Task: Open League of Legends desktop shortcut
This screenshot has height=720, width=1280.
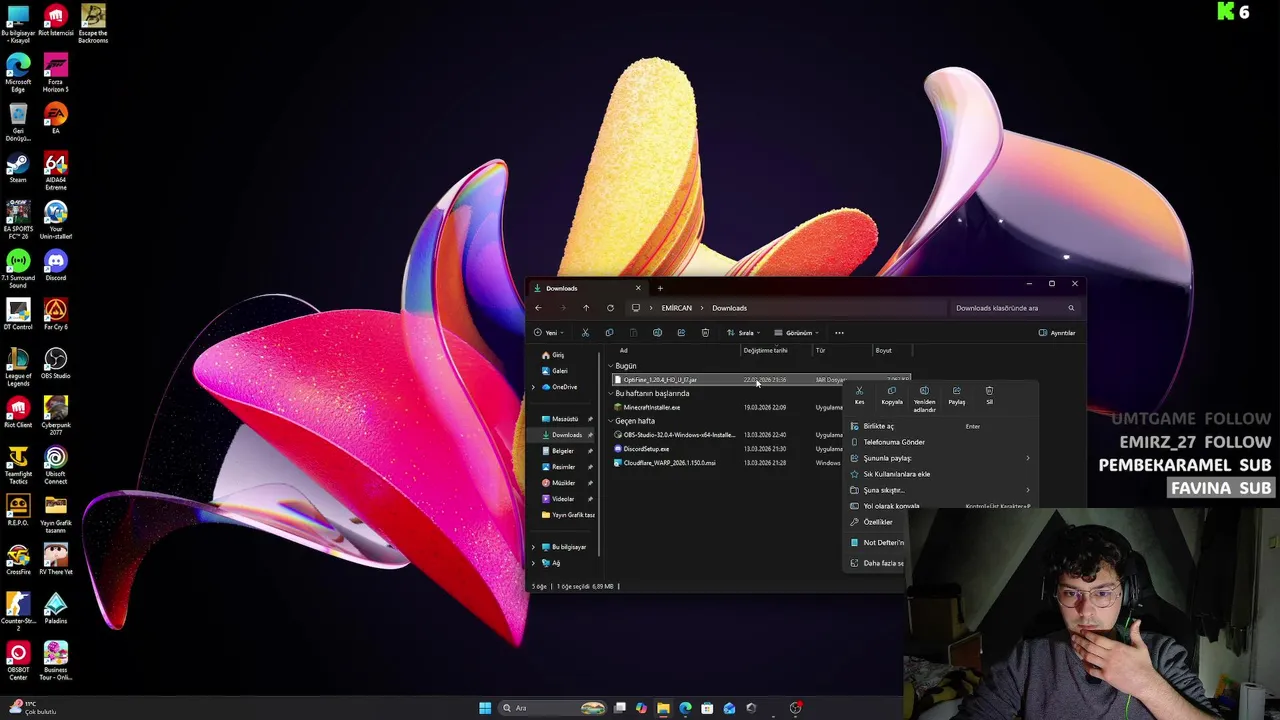Action: click(18, 366)
